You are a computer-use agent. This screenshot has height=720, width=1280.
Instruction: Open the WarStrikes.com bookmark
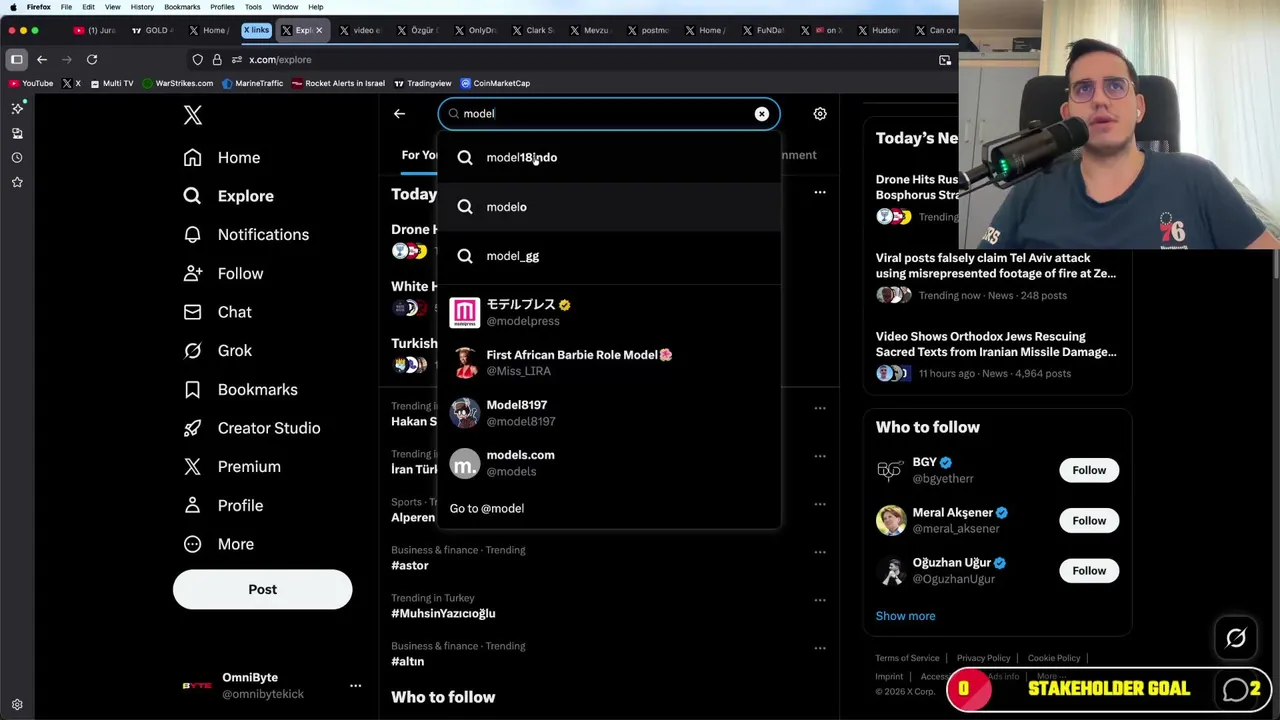[x=177, y=83]
